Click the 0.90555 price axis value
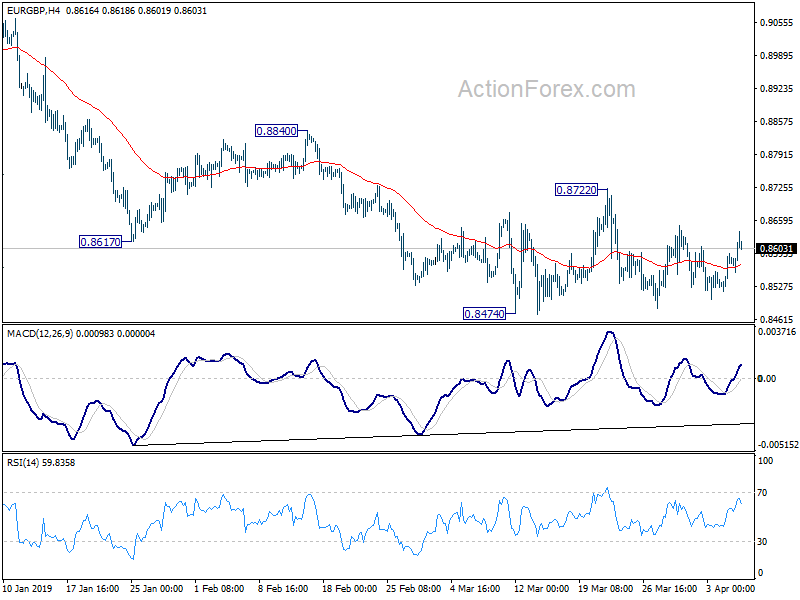Viewport: 800px width, 600px height. point(777,22)
